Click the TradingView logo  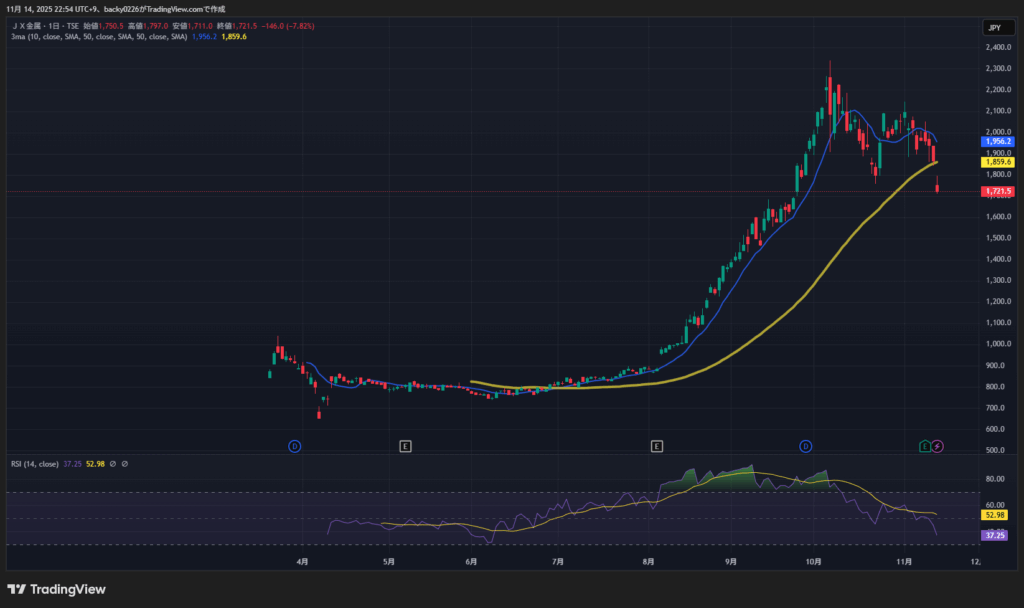pos(56,589)
